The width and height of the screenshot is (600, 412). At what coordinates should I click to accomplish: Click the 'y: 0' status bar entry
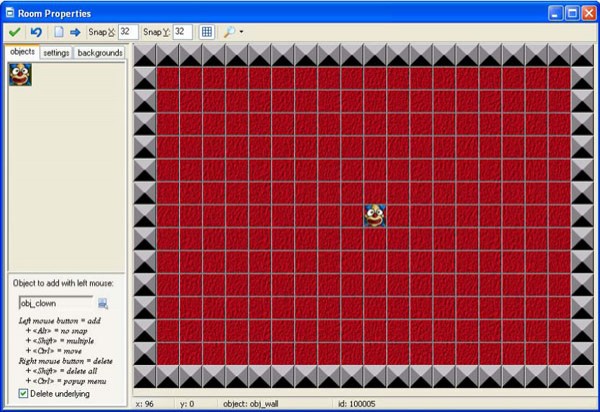coord(187,404)
